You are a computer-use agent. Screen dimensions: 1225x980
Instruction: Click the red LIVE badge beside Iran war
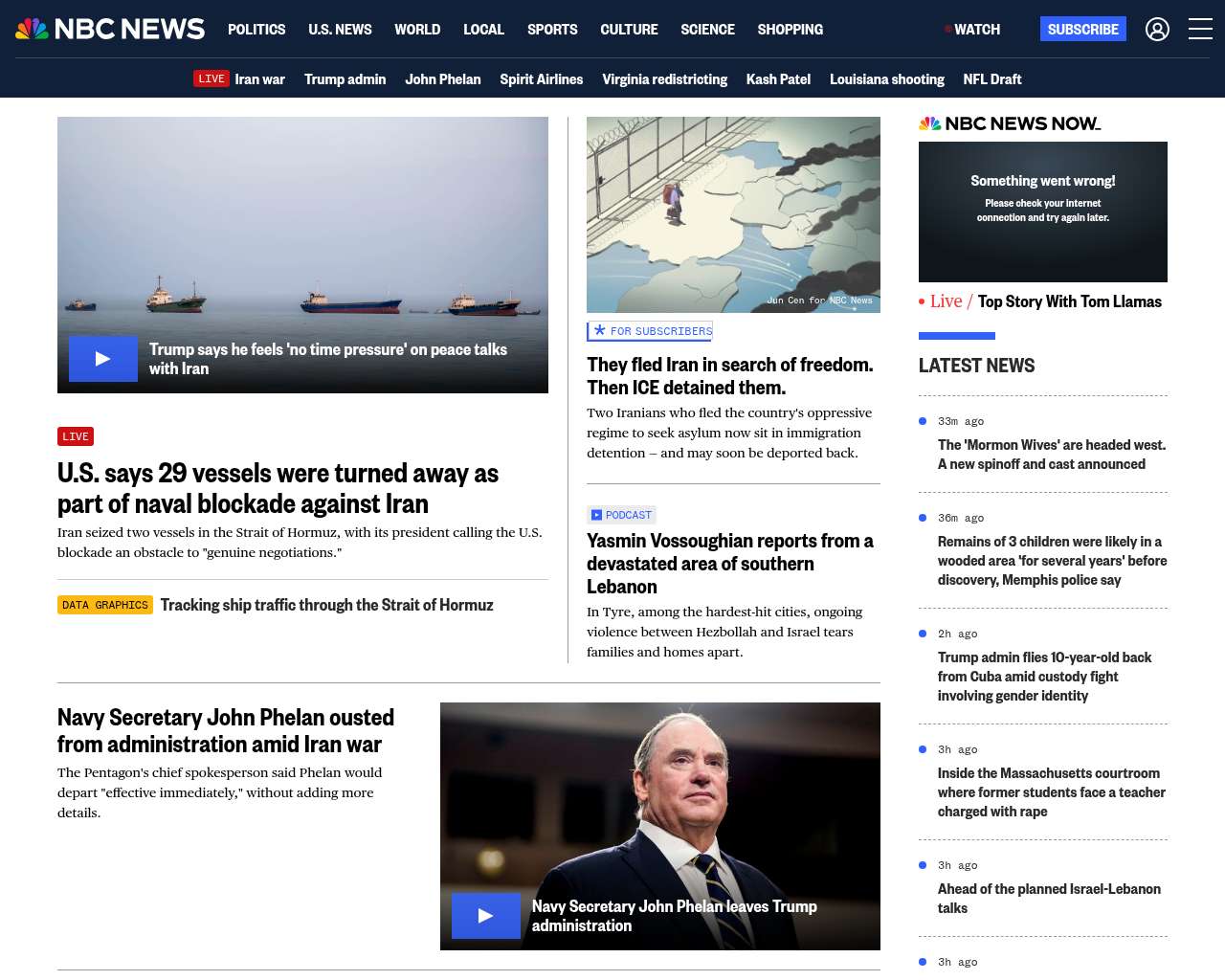pyautogui.click(x=212, y=78)
